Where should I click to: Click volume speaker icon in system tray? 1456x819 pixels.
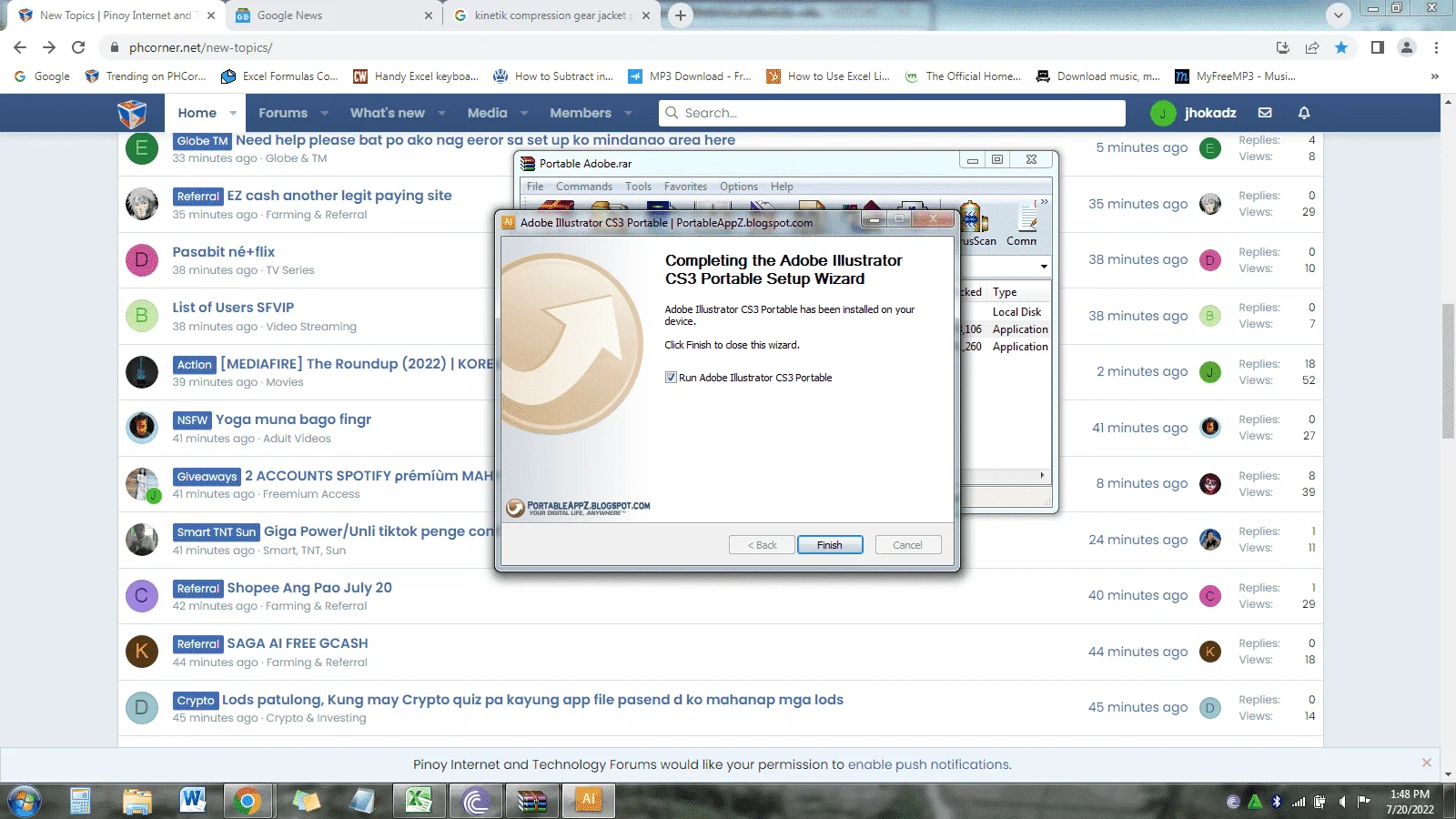[1341, 802]
